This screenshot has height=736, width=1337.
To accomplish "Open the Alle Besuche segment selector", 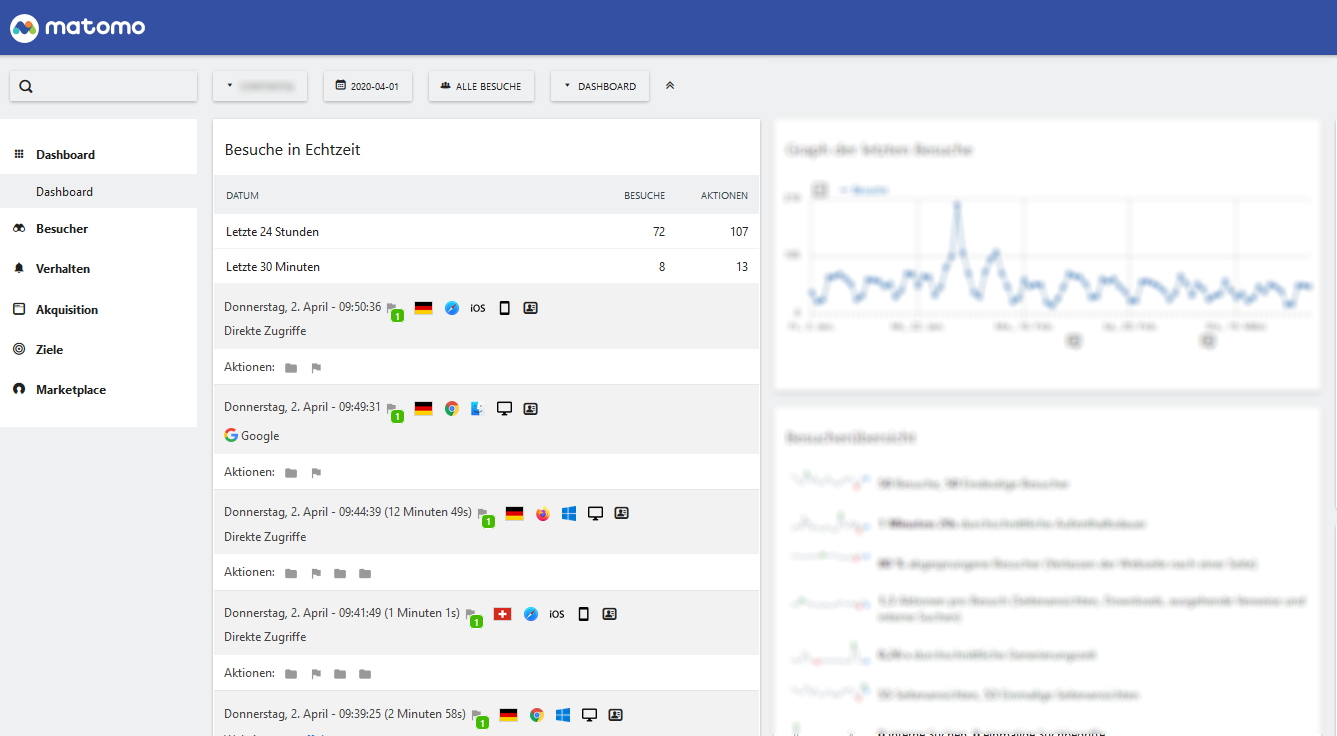I will click(x=481, y=86).
